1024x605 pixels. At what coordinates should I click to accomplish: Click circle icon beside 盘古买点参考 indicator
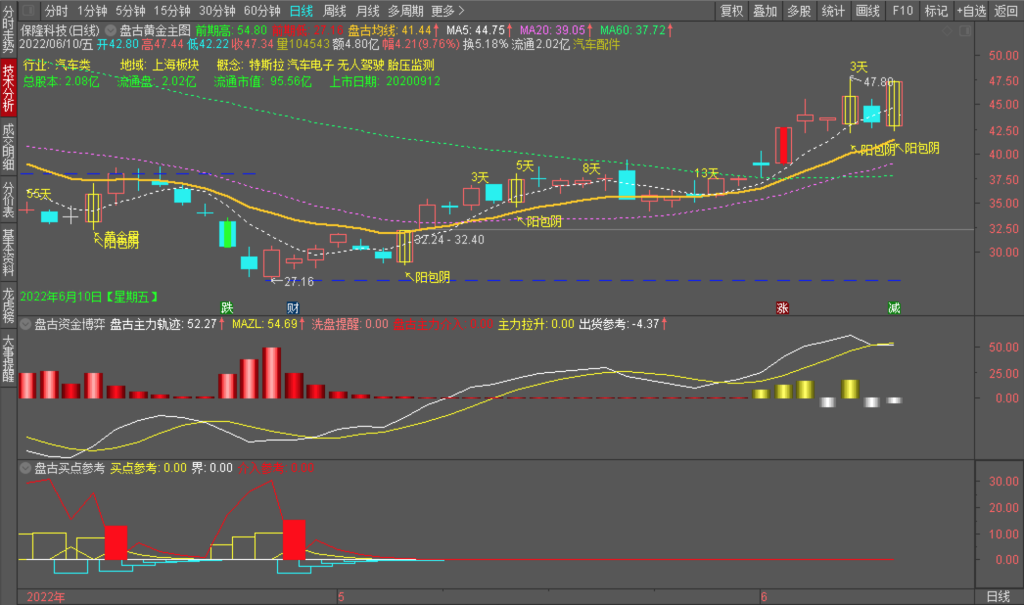pyautogui.click(x=25, y=467)
